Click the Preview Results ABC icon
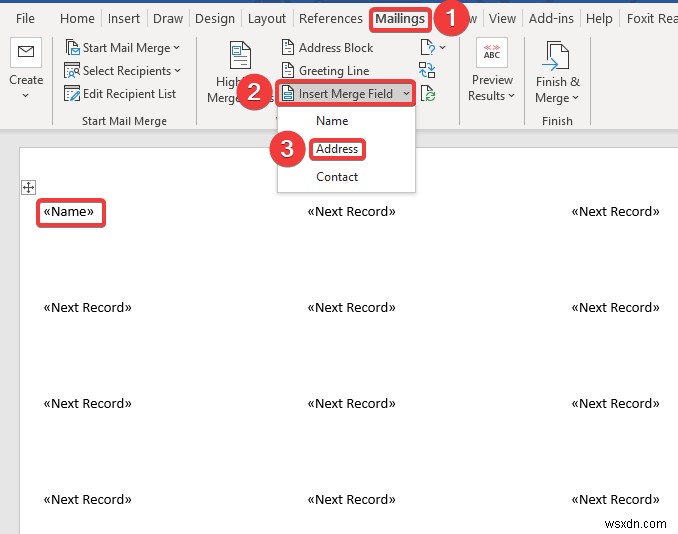The height and width of the screenshot is (534, 678). point(492,52)
